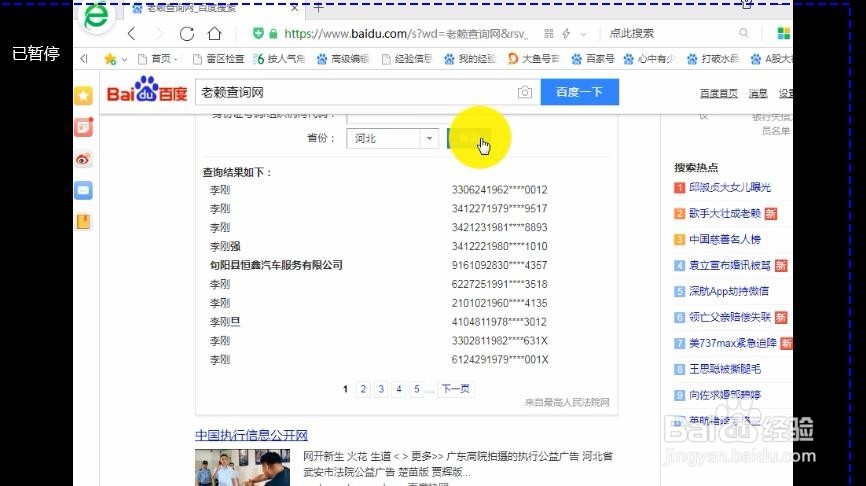Click the lightning speed mode icon

tap(566, 34)
